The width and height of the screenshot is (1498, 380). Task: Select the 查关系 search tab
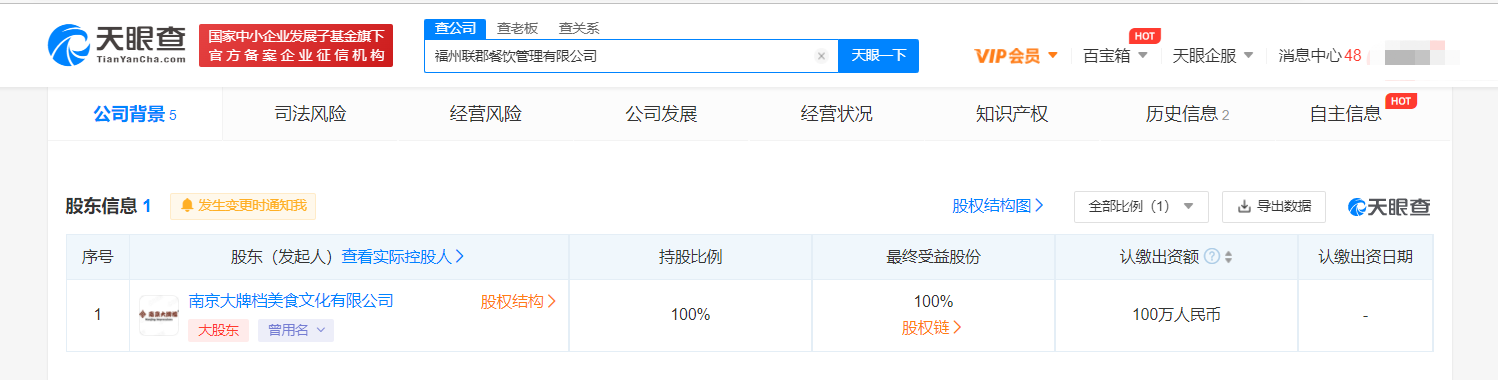(578, 28)
